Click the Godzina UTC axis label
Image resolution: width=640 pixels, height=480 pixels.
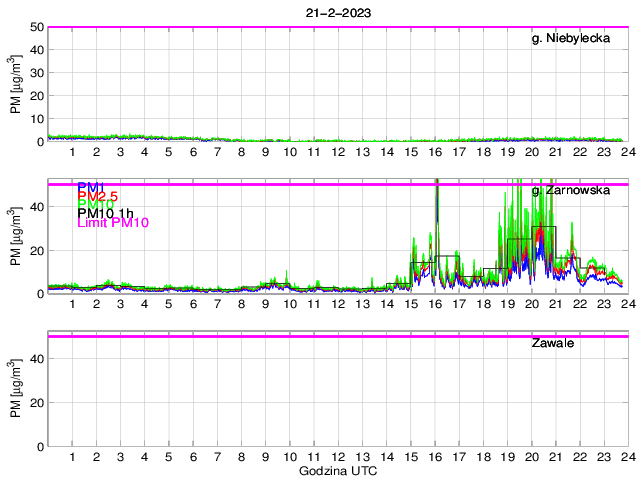tap(338, 470)
